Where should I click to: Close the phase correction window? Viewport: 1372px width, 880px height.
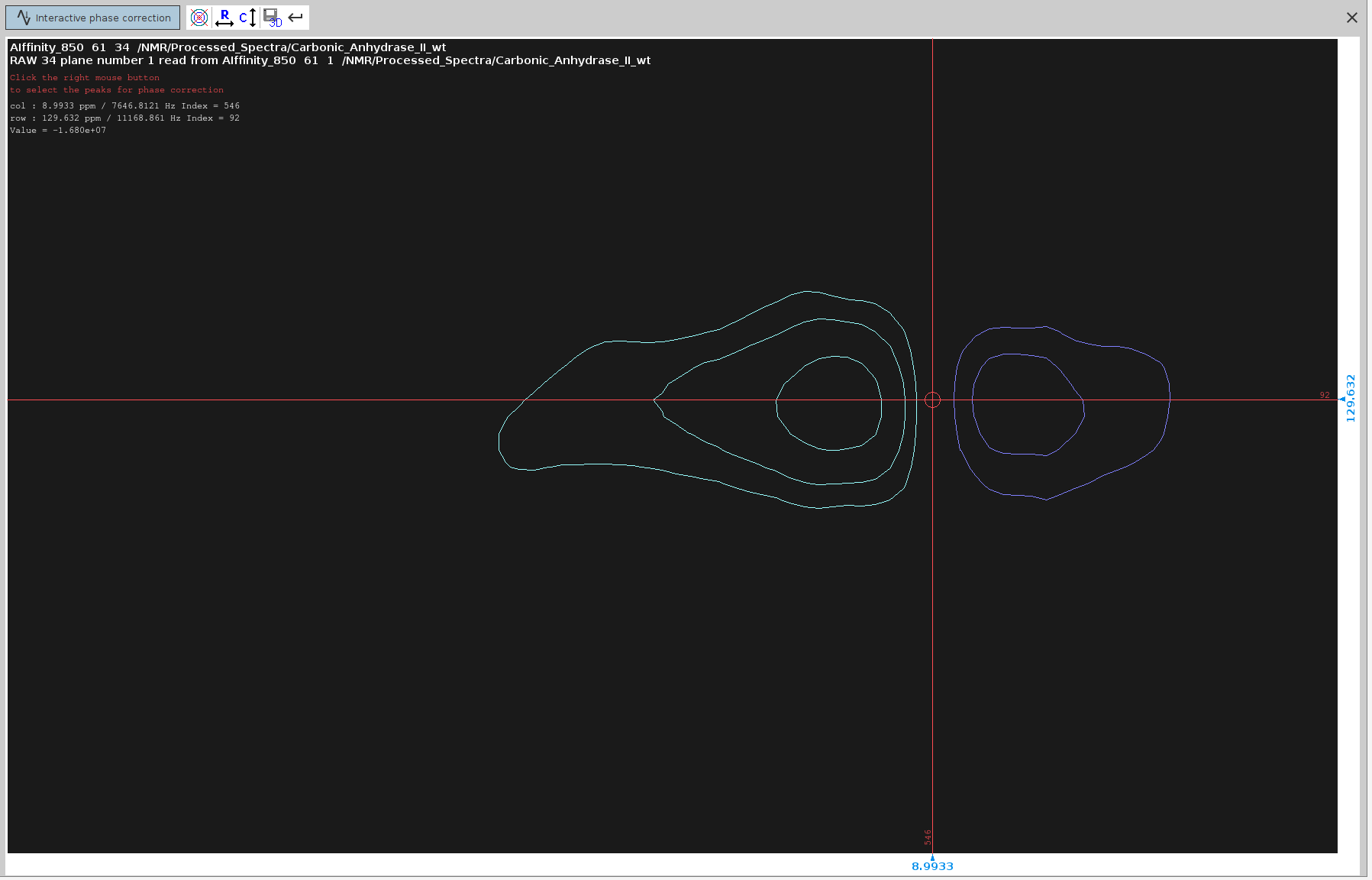pyautogui.click(x=1351, y=18)
